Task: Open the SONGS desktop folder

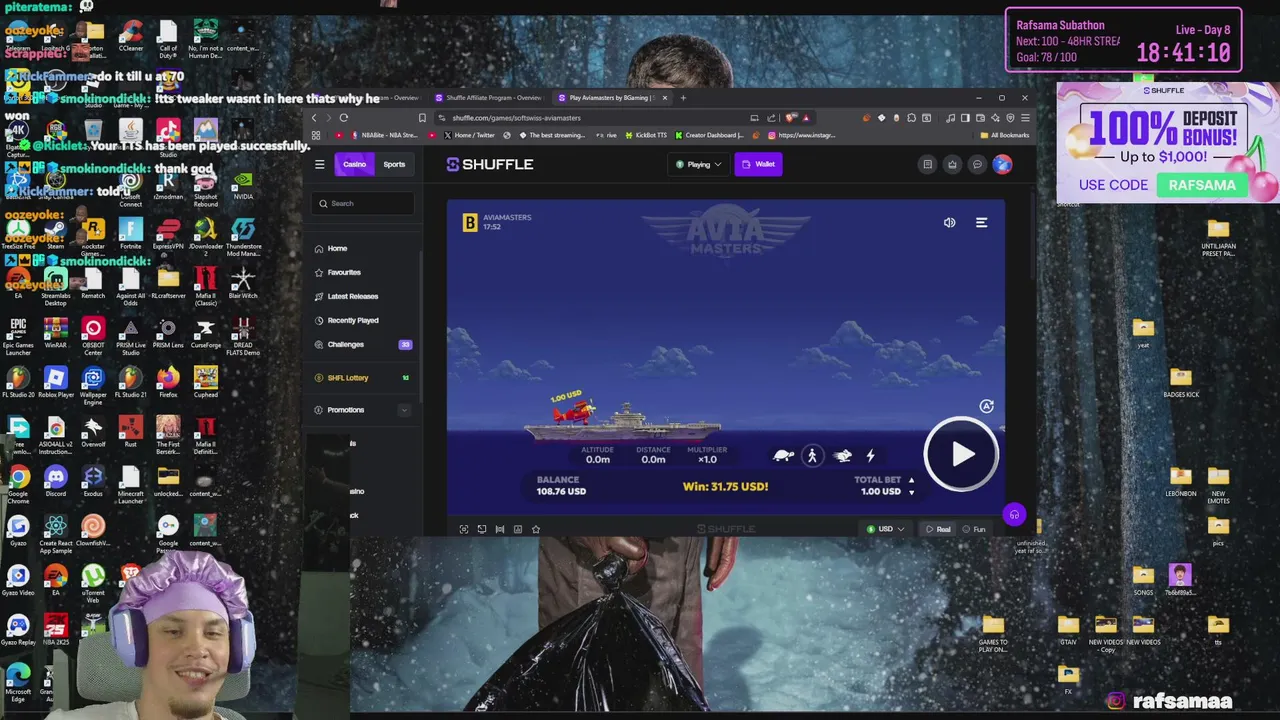Action: (1143, 579)
